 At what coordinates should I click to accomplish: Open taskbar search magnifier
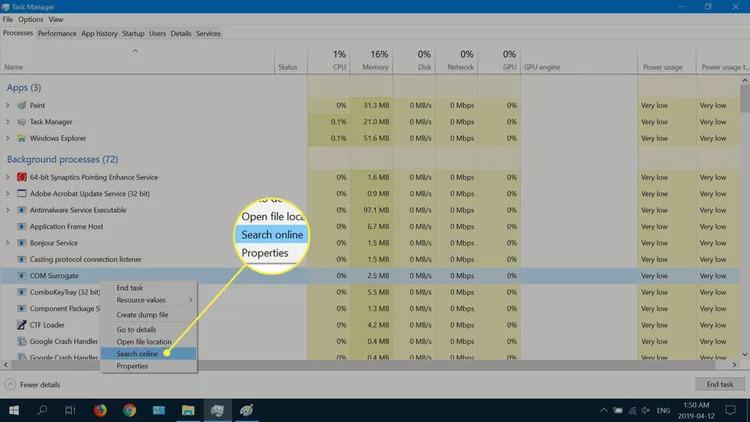[x=43, y=410]
